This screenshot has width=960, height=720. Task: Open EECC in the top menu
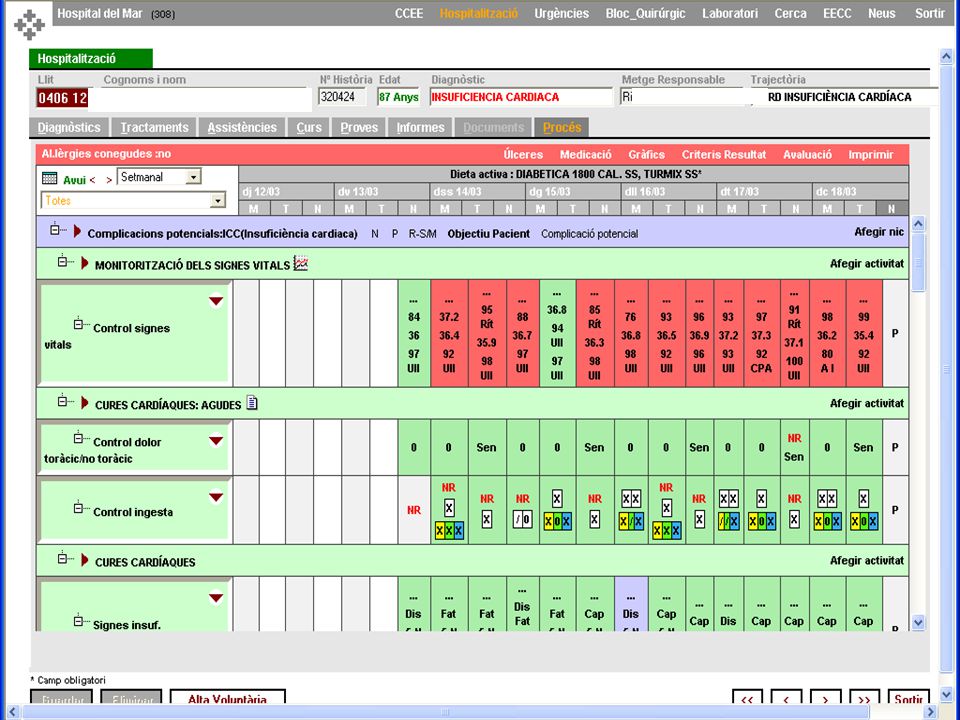[x=837, y=13]
